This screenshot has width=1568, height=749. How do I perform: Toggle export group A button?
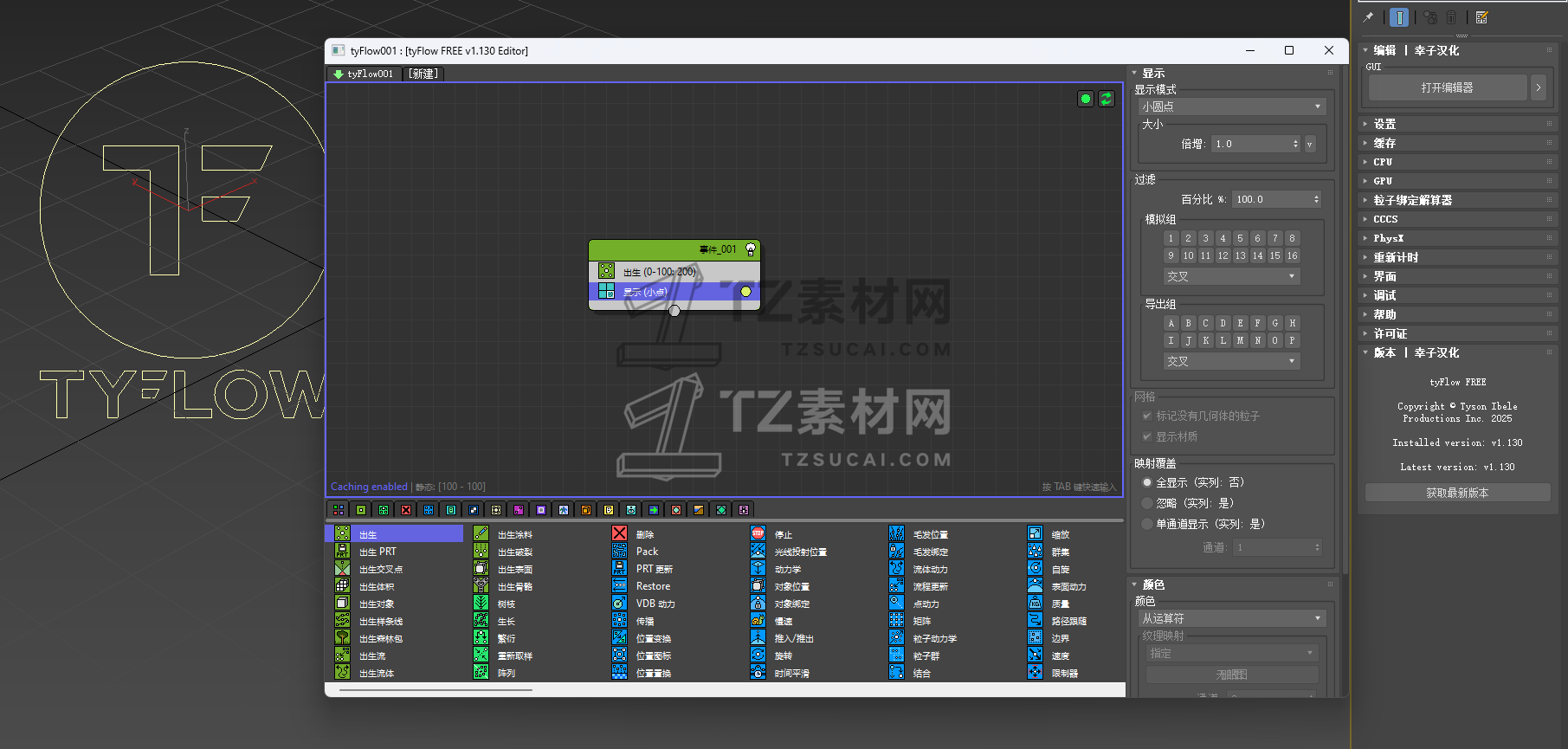point(1171,323)
